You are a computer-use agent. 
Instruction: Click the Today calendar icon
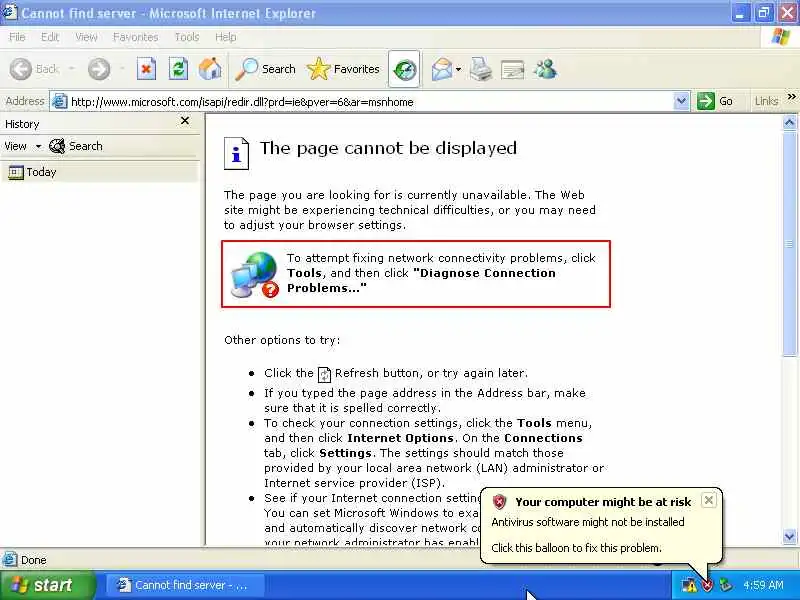pyautogui.click(x=15, y=172)
